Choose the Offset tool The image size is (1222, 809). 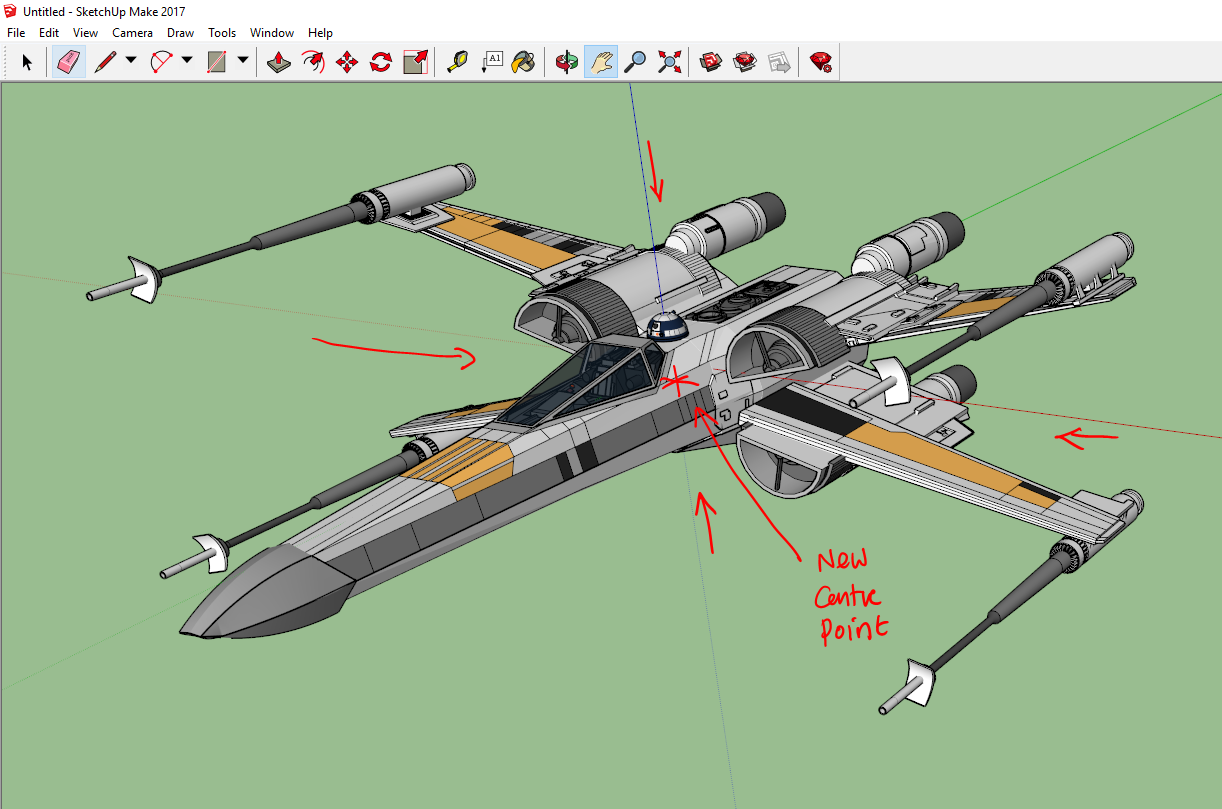click(x=313, y=62)
